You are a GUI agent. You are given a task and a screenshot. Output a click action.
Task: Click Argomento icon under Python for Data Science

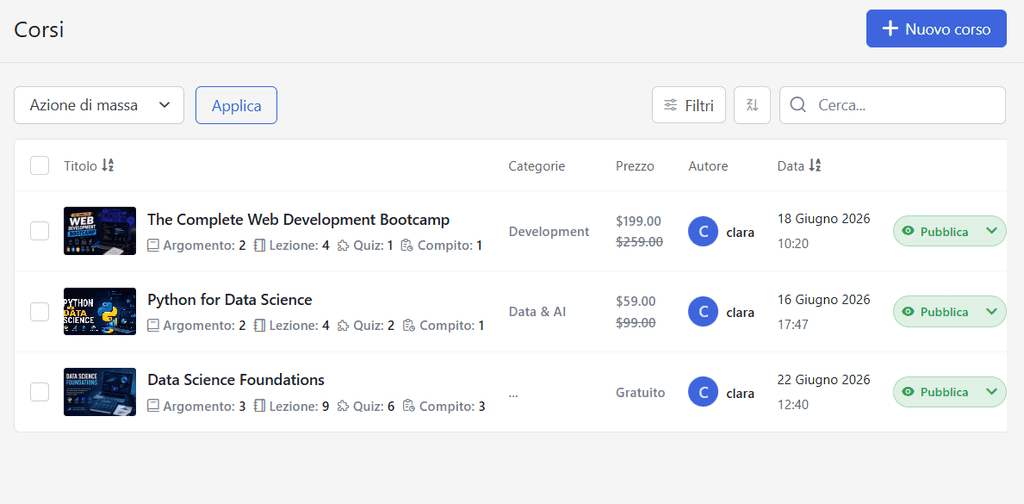tap(153, 325)
